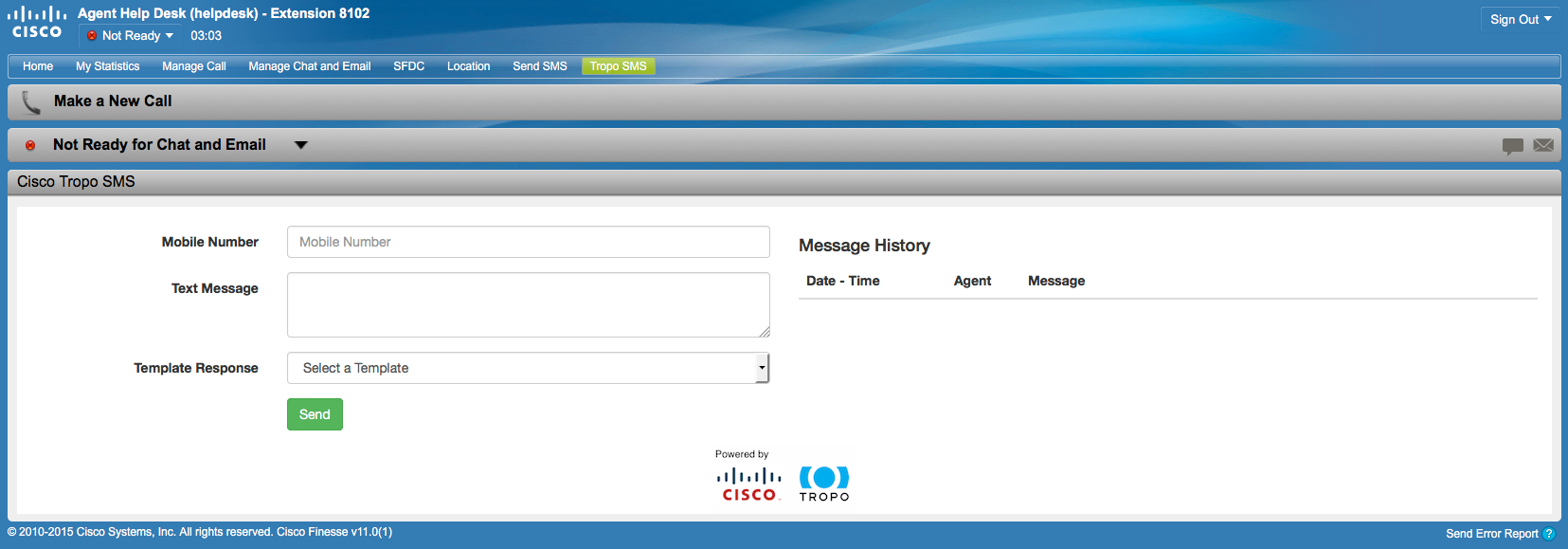Open the My Statistics tab
Screen dimensions: 1568x549
tap(108, 66)
